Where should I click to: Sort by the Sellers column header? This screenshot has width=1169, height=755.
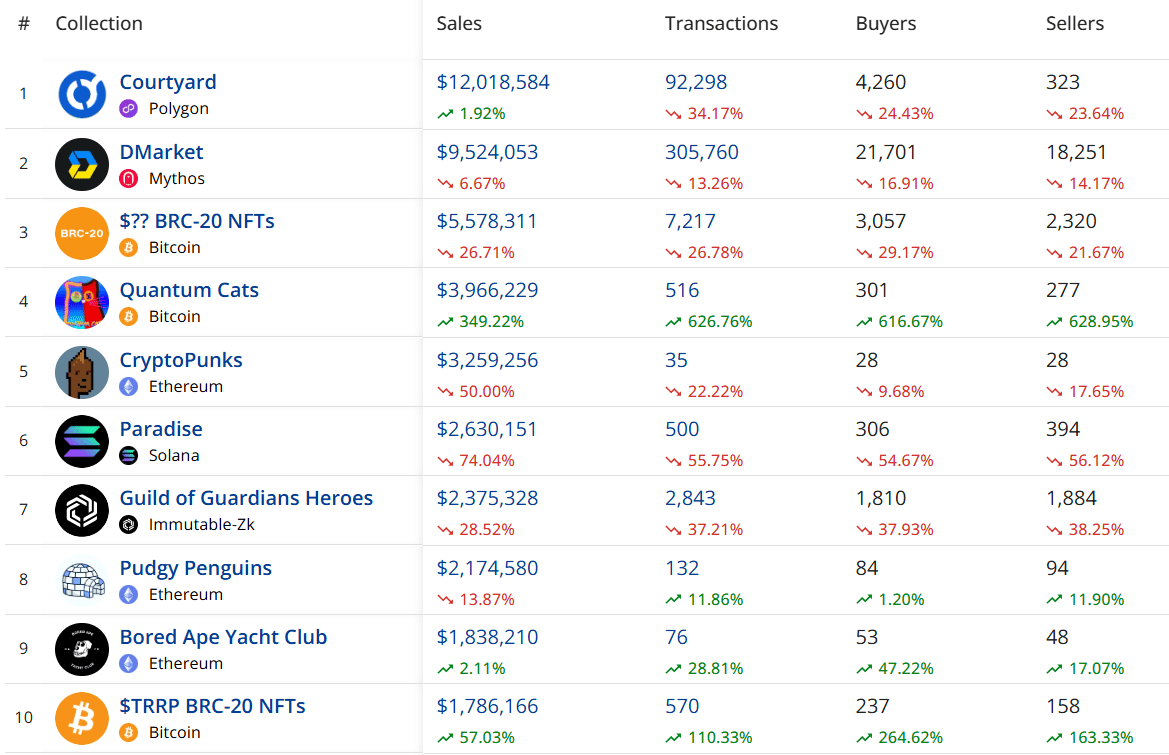click(x=1075, y=24)
